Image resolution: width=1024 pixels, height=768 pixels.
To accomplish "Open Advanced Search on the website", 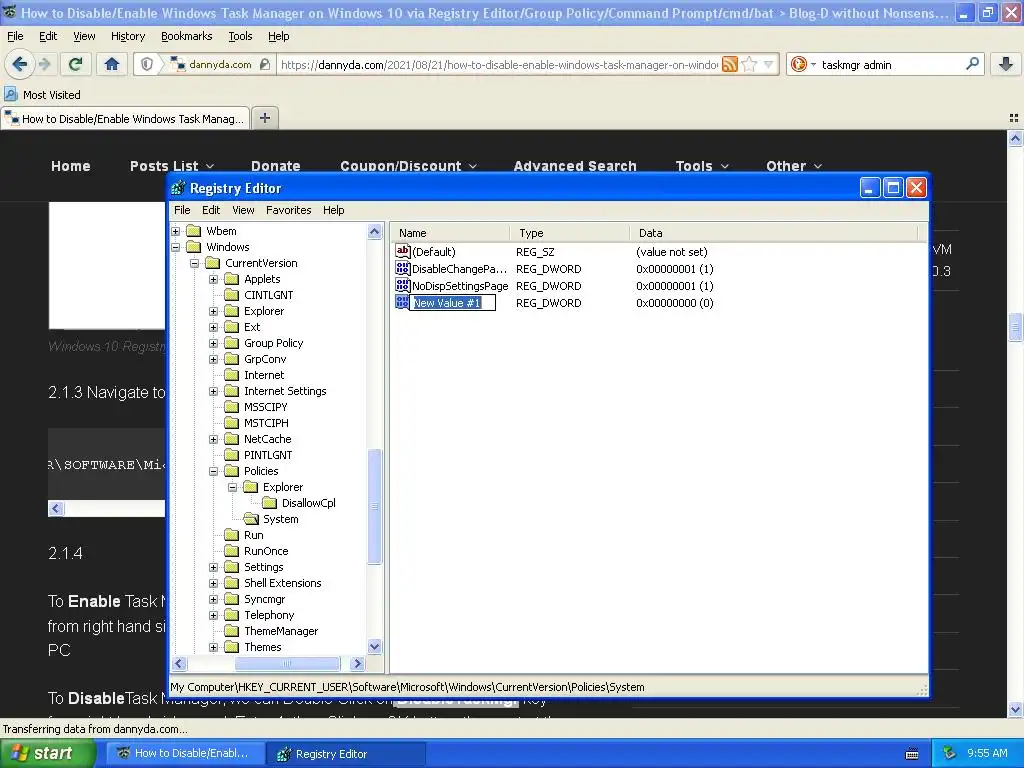I will (x=575, y=166).
